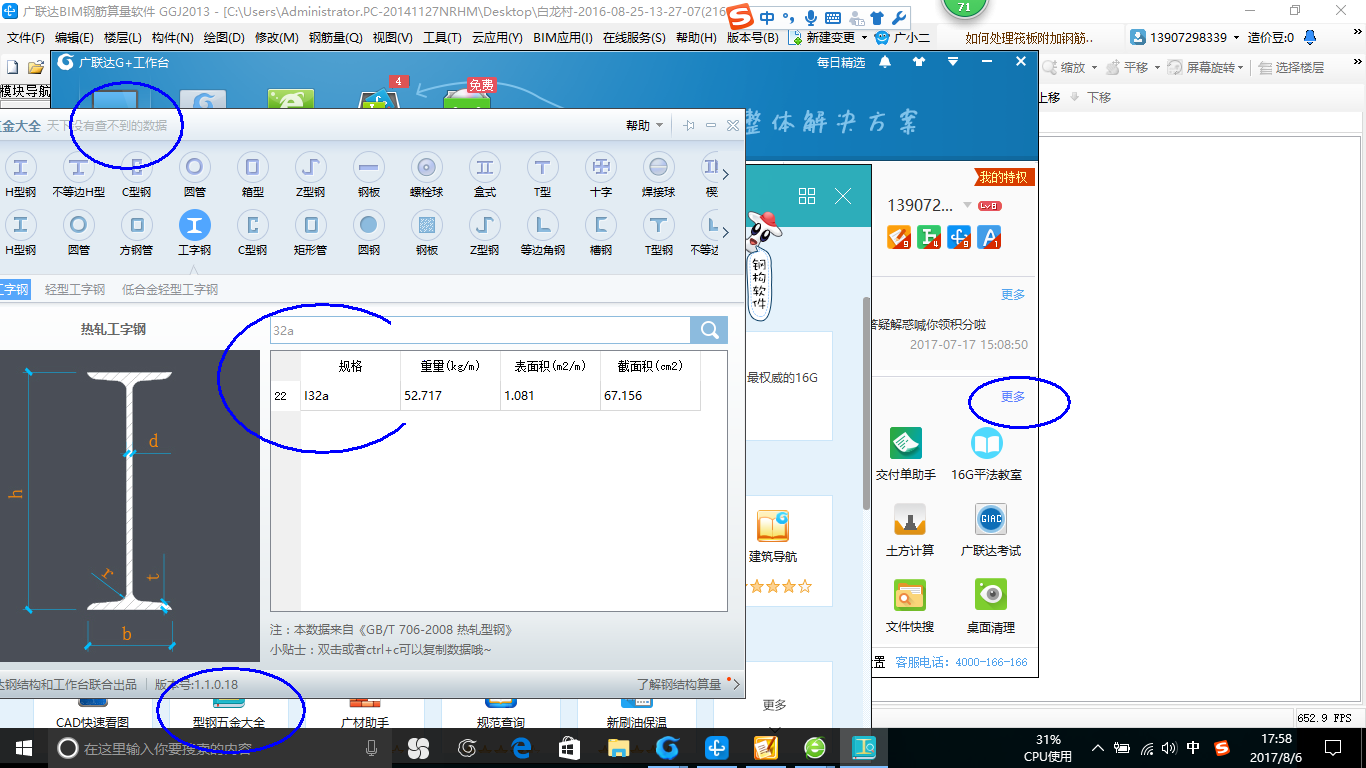Open the 文件(F) menu
Image resolution: width=1366 pixels, height=768 pixels.
26,38
